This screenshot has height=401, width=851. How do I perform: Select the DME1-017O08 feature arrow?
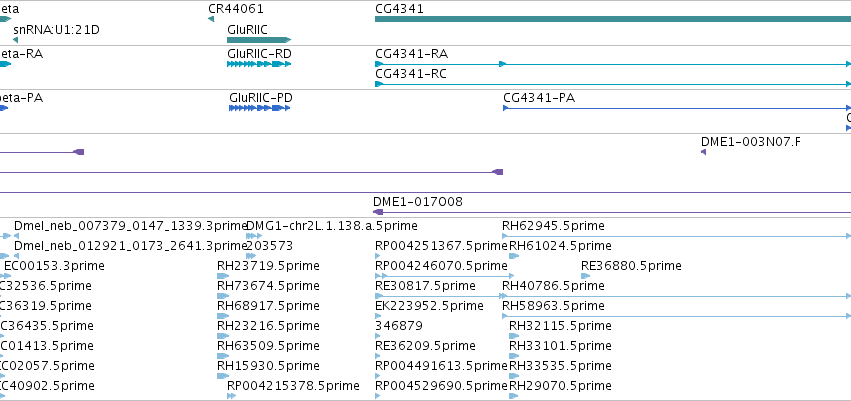coord(612,212)
